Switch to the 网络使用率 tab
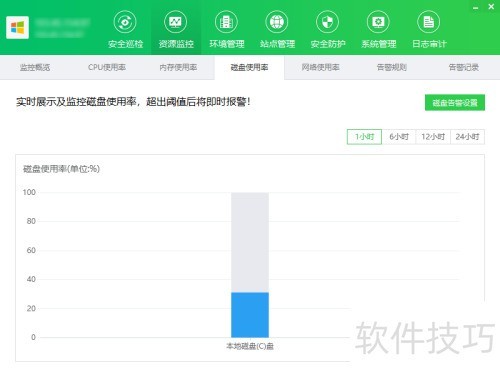Viewport: 500px width, 375px height. (x=321, y=67)
